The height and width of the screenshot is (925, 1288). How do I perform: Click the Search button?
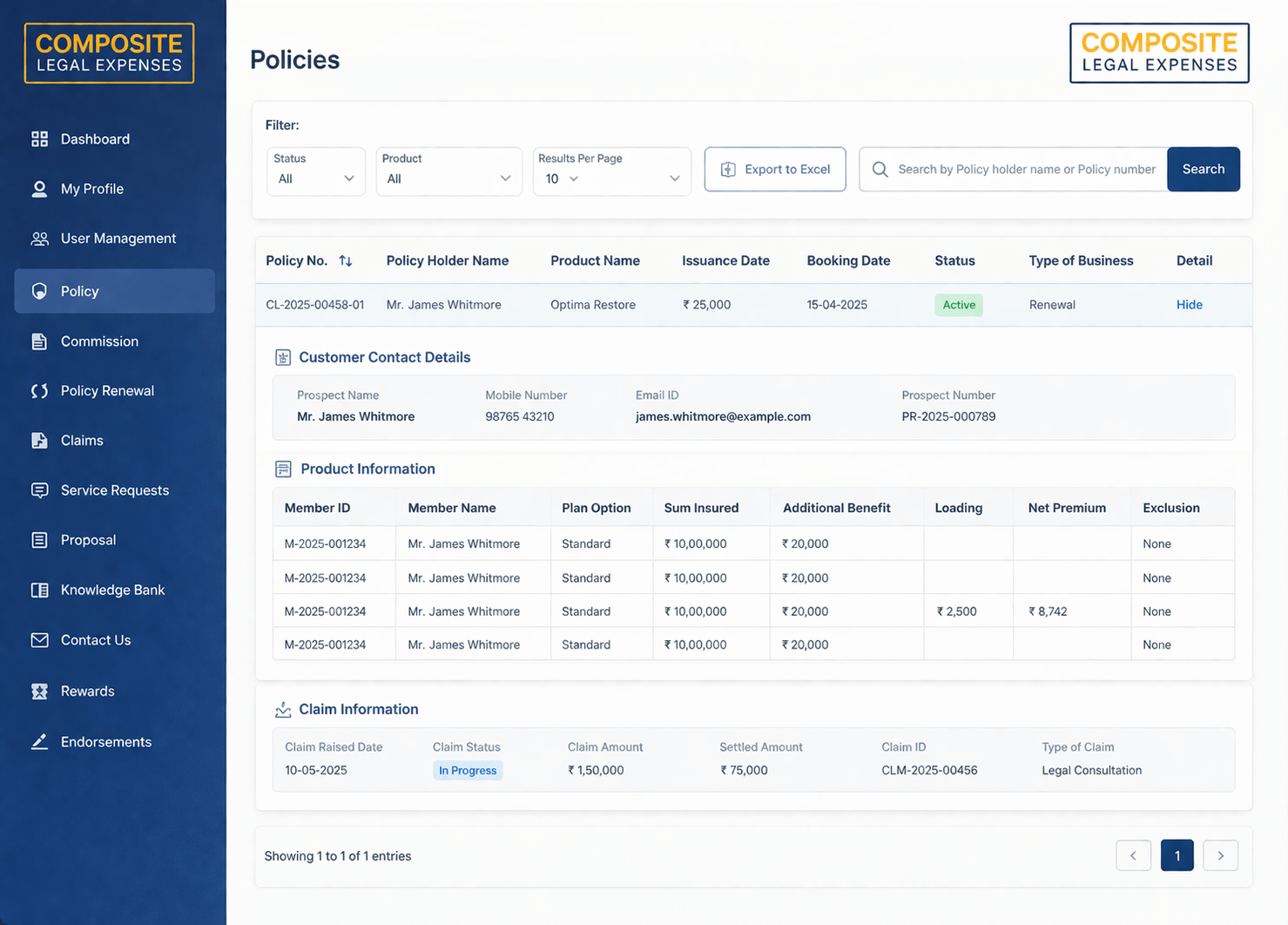pos(1203,169)
